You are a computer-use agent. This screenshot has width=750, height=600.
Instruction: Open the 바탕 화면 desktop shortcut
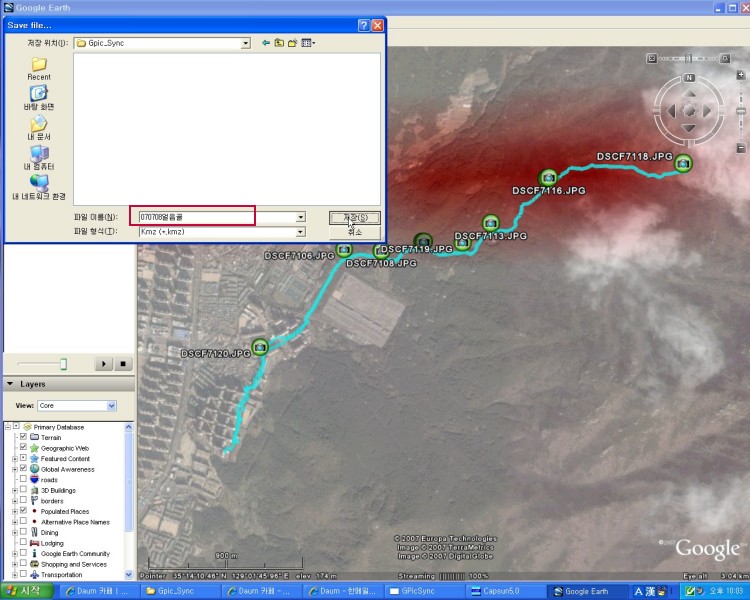[x=39, y=98]
